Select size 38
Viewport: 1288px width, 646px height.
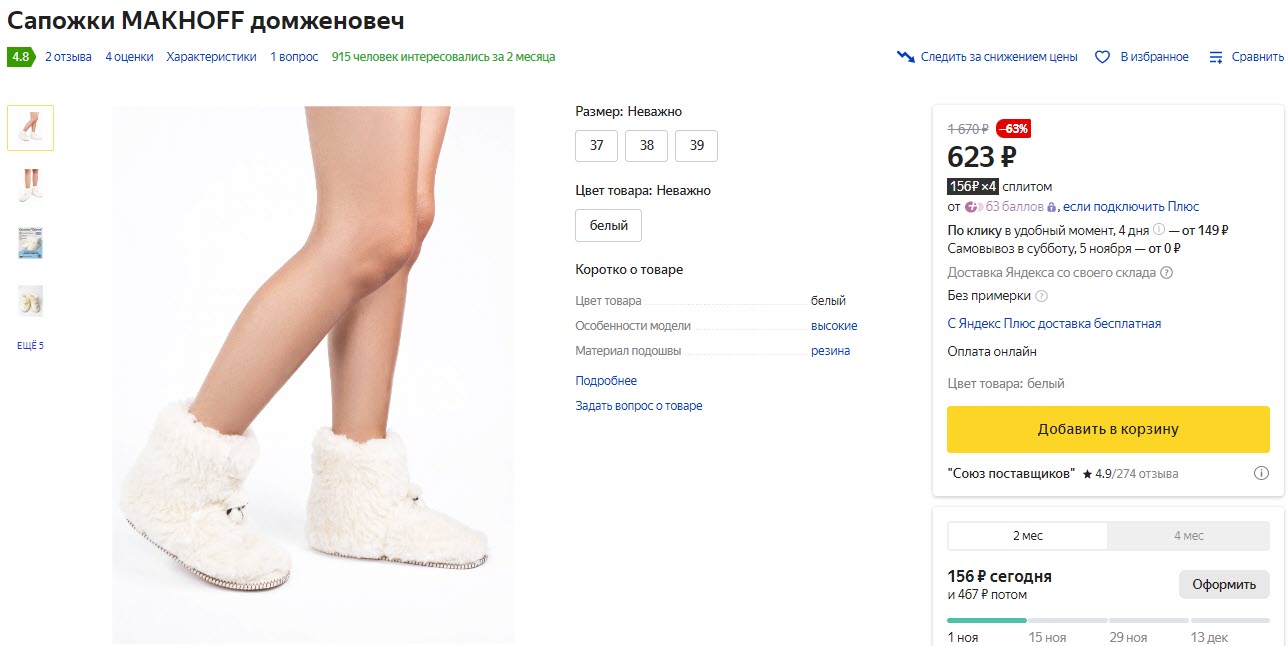click(x=647, y=146)
